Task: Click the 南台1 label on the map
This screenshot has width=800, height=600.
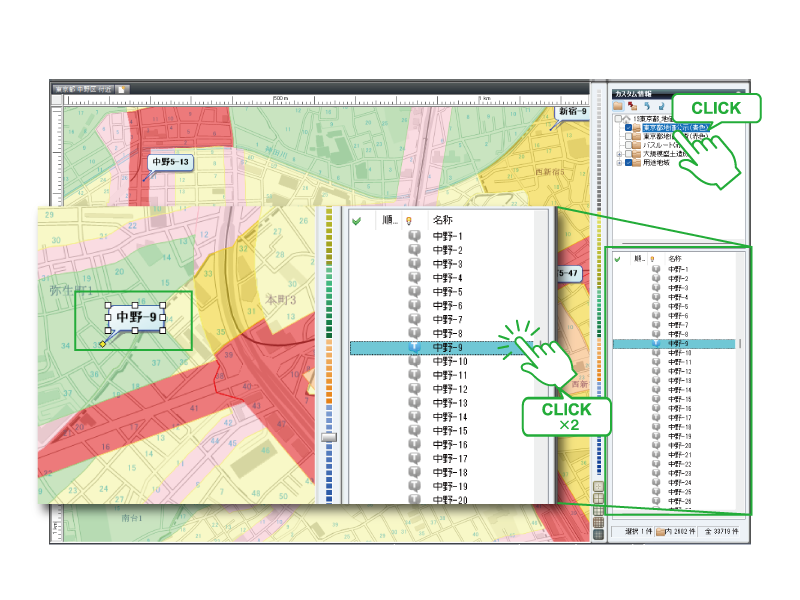Action: 132,518
